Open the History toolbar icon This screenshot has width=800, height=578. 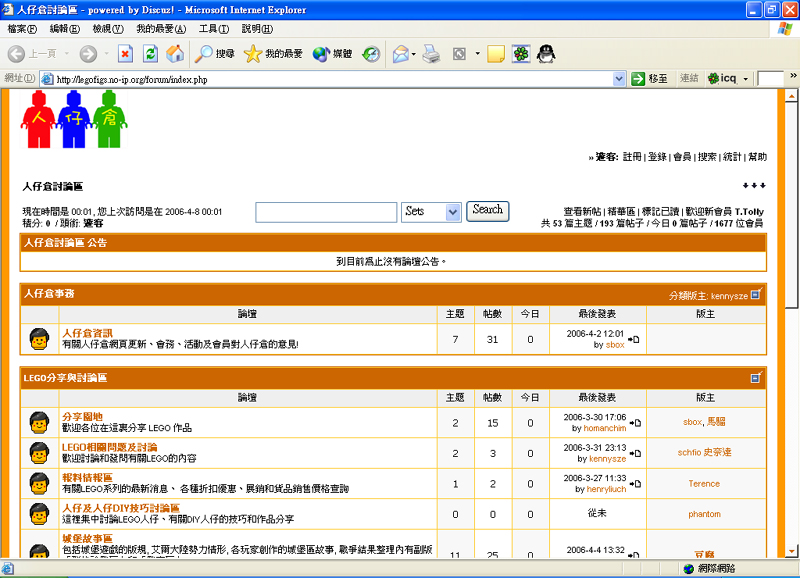tap(371, 54)
